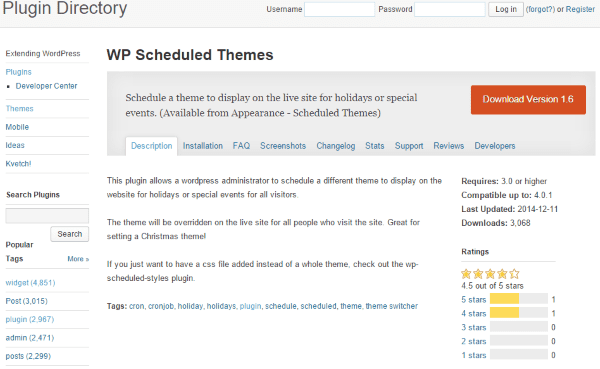600x369 pixels.
Task: Click the Register link
Action: (x=580, y=9)
